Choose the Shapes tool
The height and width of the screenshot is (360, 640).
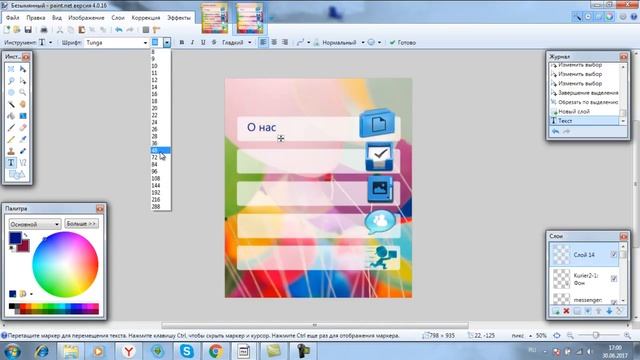pyautogui.click(x=17, y=175)
